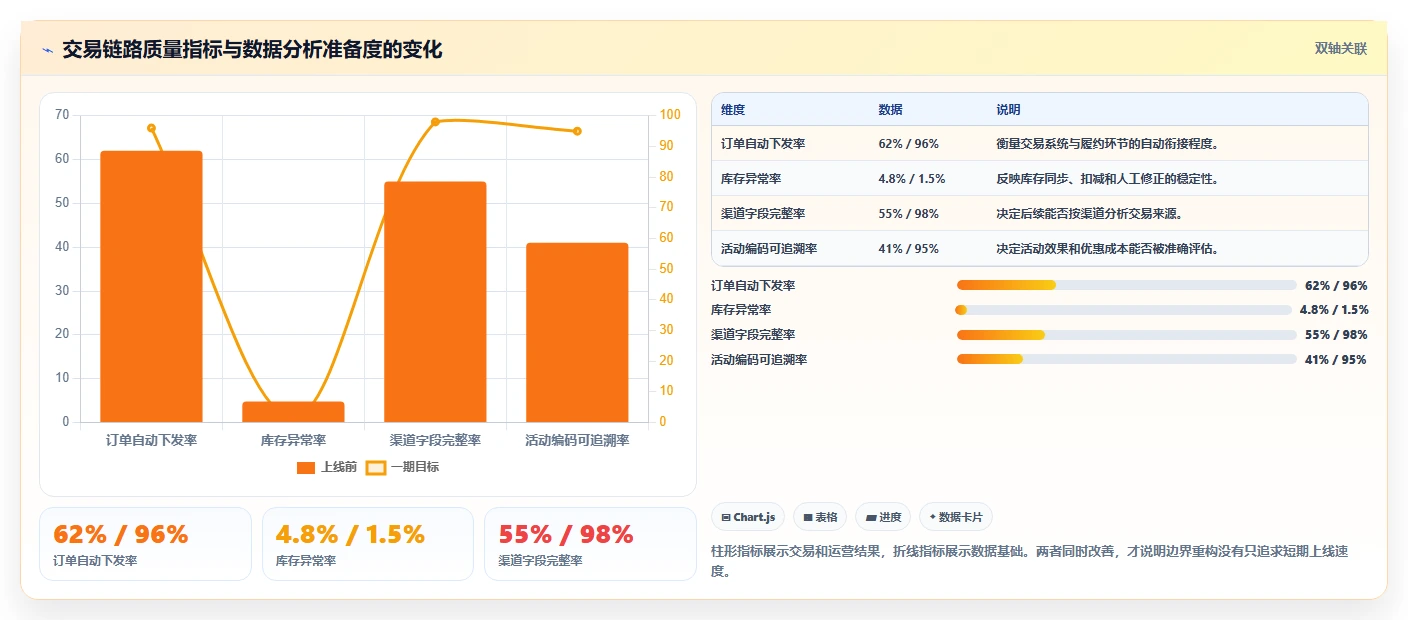Click the 双轴关联 badge in header
The image size is (1408, 620).
(1340, 48)
